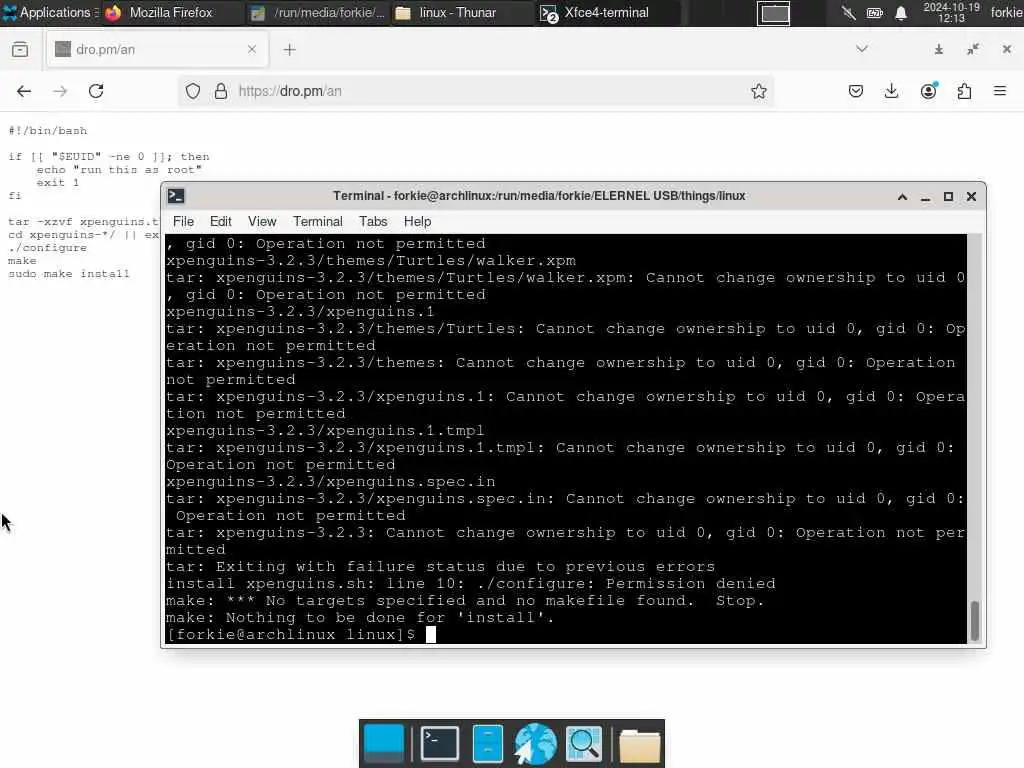This screenshot has width=1024, height=768.
Task: Roll up the terminal window with arrow
Action: tap(903, 197)
